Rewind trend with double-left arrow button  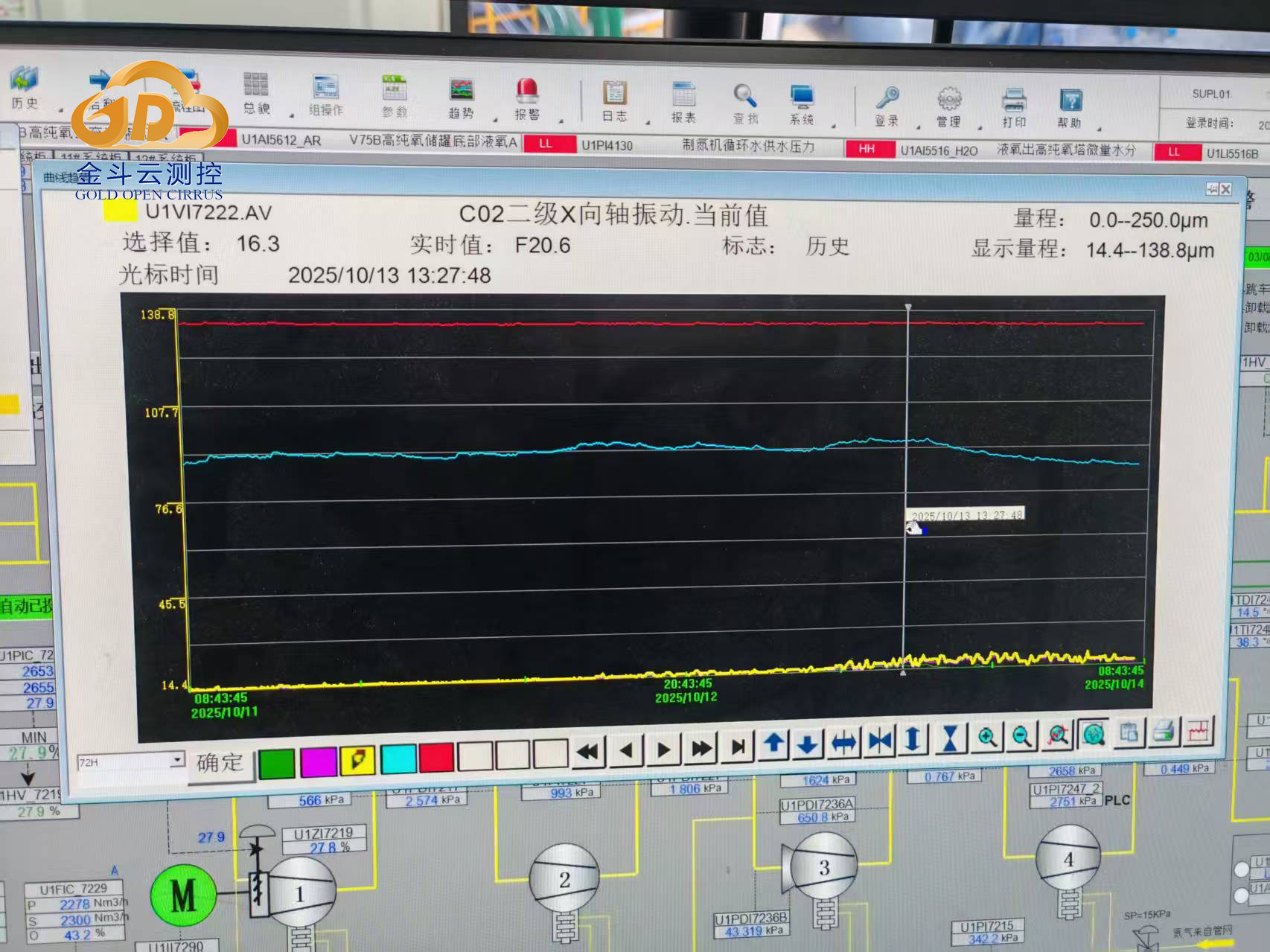(x=587, y=750)
